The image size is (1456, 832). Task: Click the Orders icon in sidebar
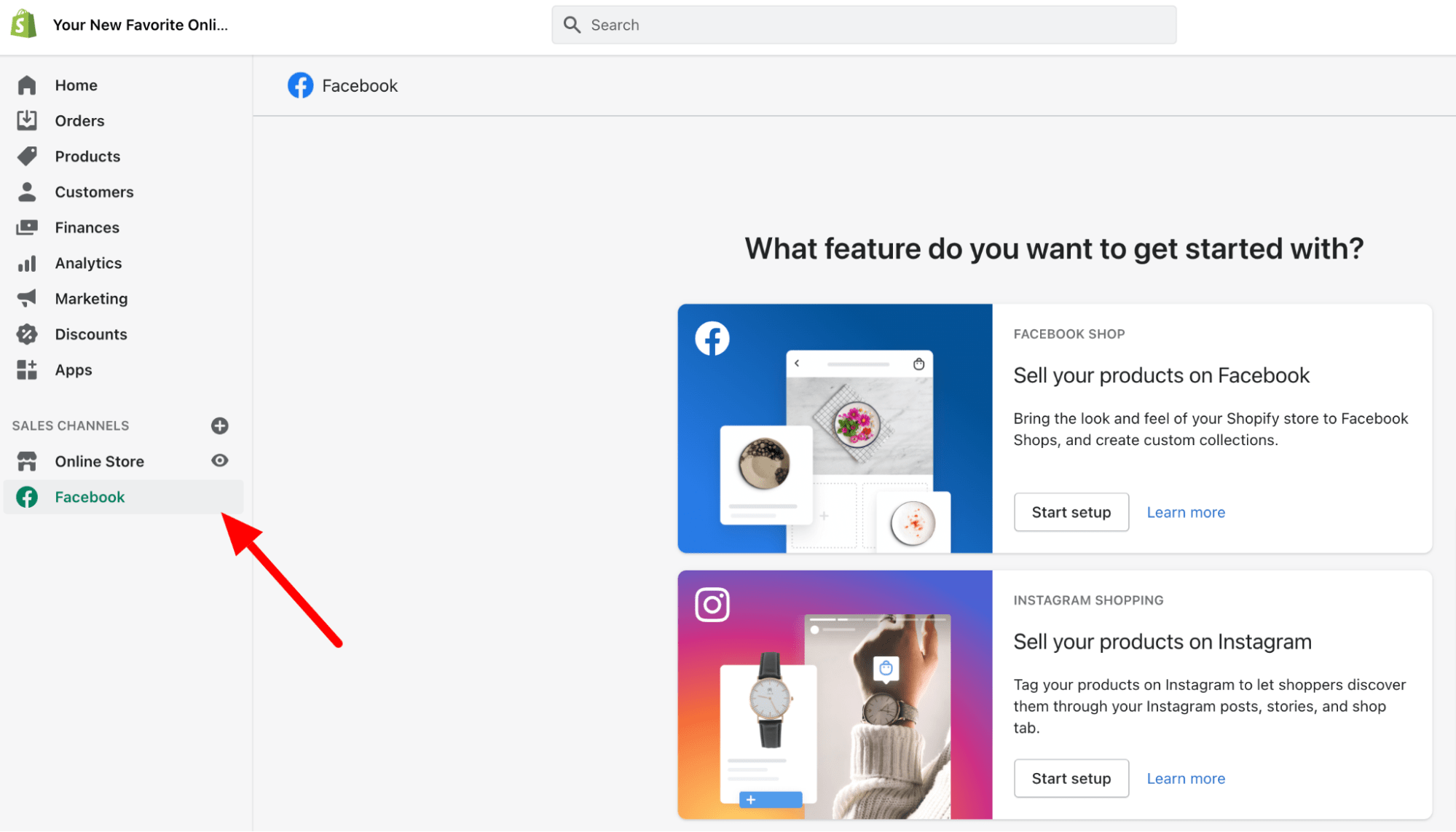click(x=27, y=120)
